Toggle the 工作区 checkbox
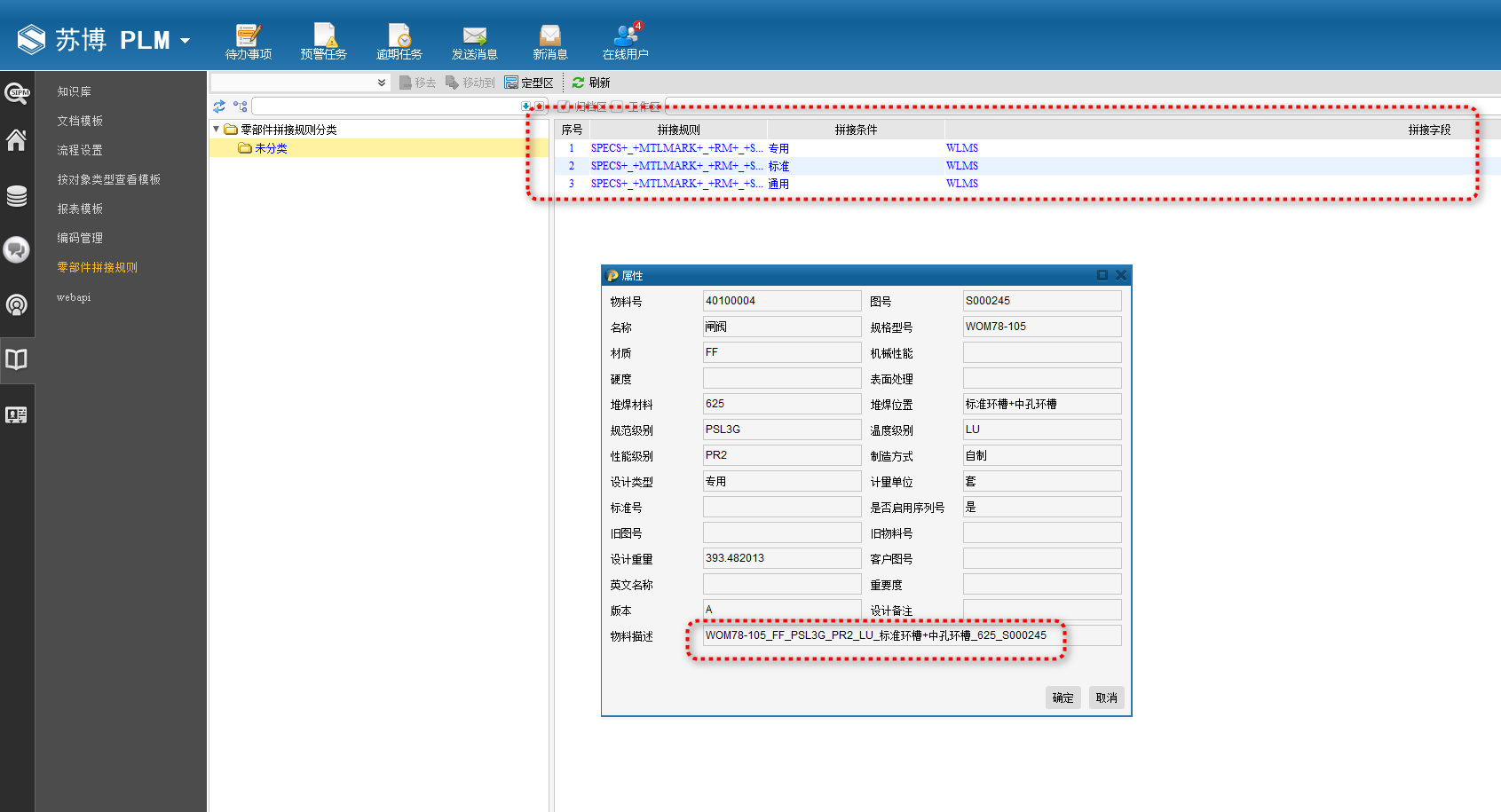The image size is (1501, 812). coord(617,106)
